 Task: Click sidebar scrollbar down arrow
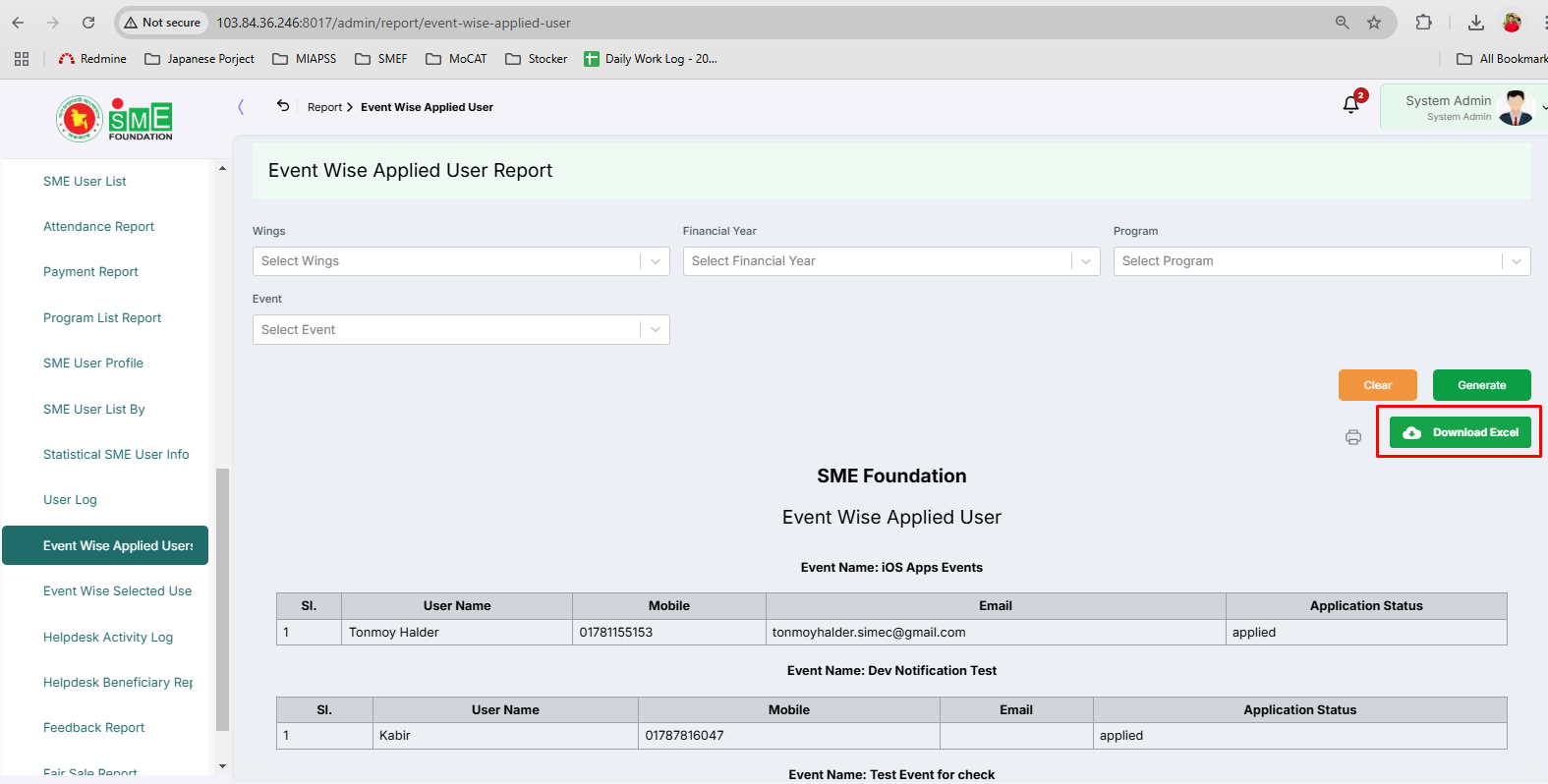point(222,766)
